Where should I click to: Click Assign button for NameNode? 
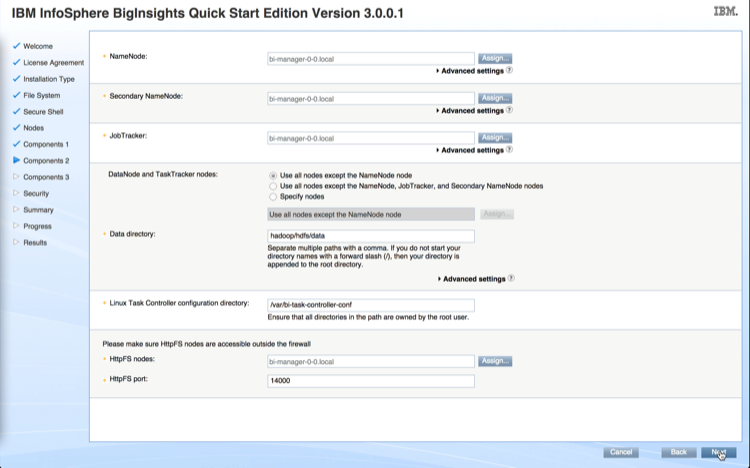pos(495,58)
